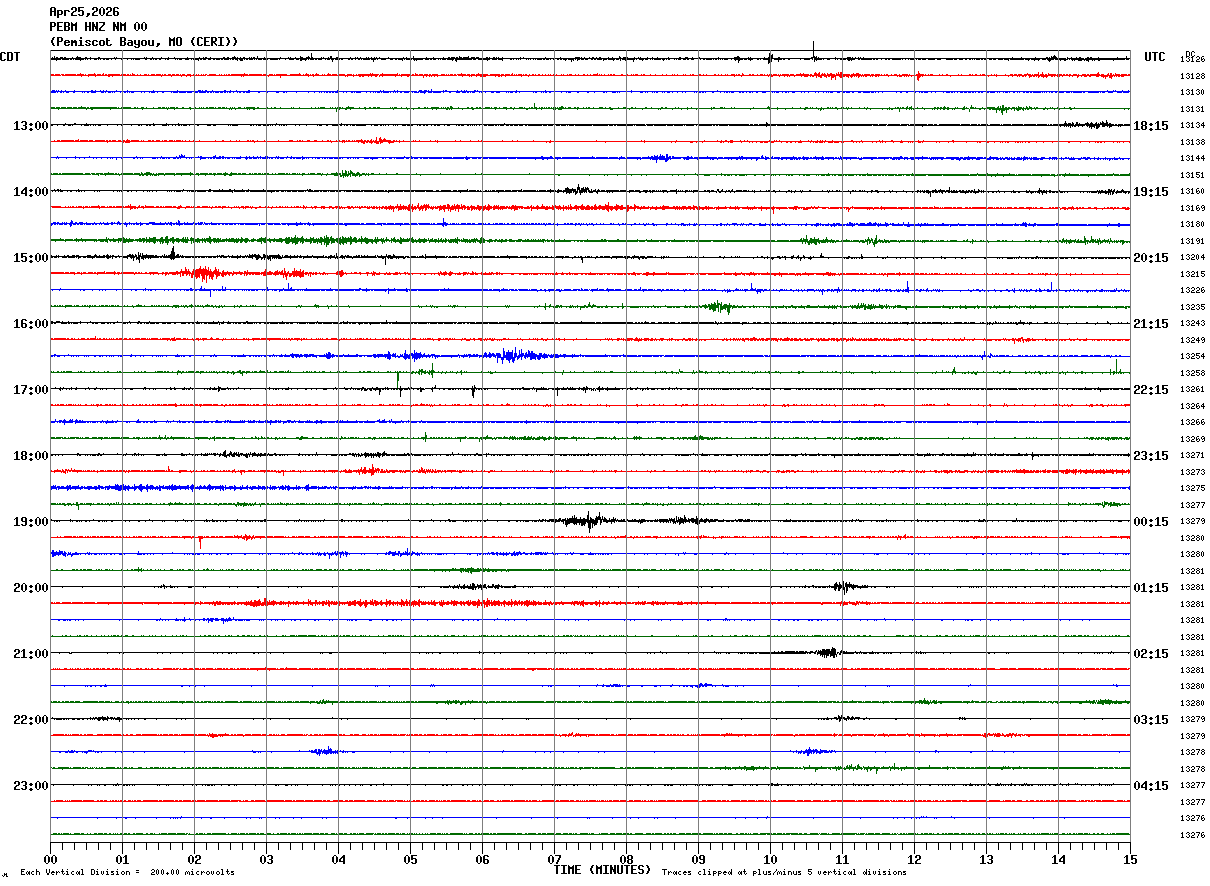Viewport: 1210px width, 886px height.
Task: Click the DC offset value "13130"
Action: tap(1192, 93)
